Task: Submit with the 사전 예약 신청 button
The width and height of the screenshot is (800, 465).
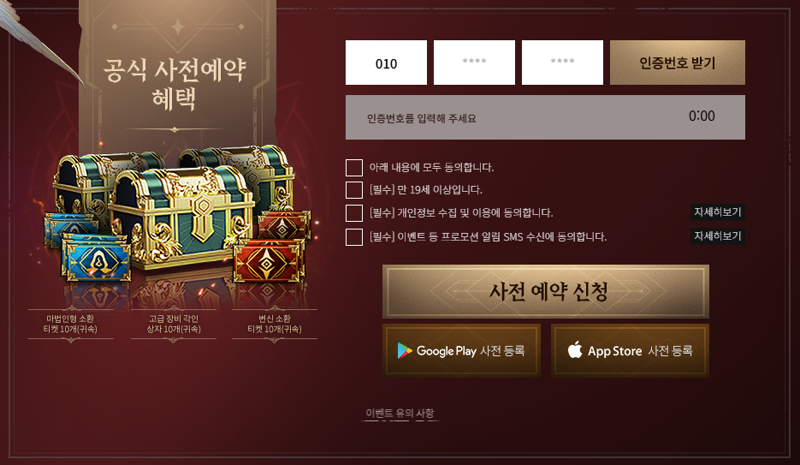Action: coord(546,291)
